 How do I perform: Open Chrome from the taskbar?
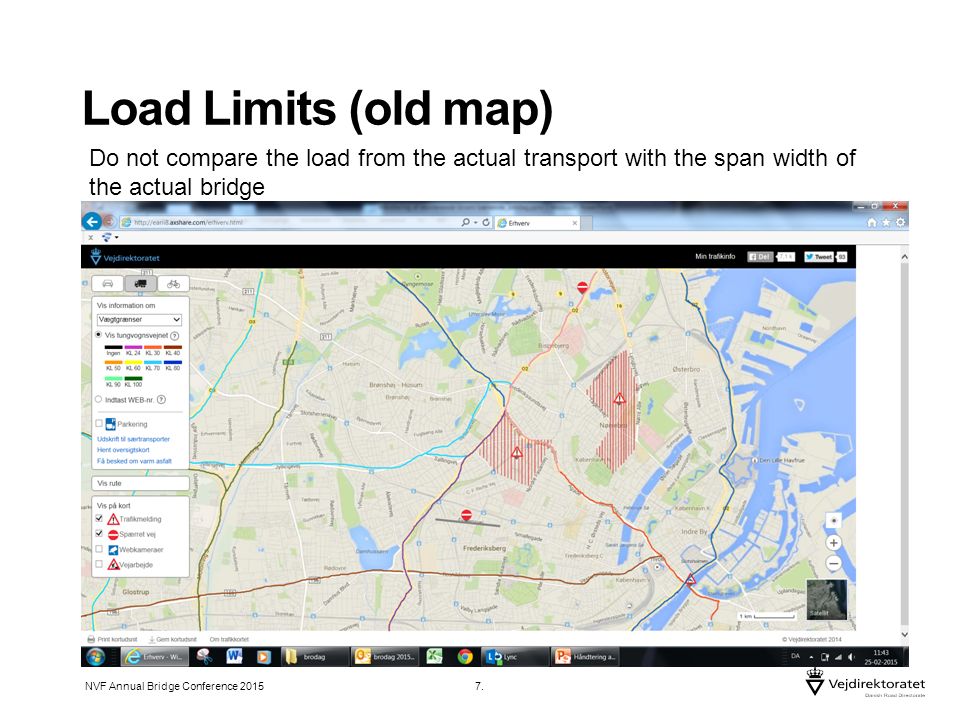click(465, 656)
